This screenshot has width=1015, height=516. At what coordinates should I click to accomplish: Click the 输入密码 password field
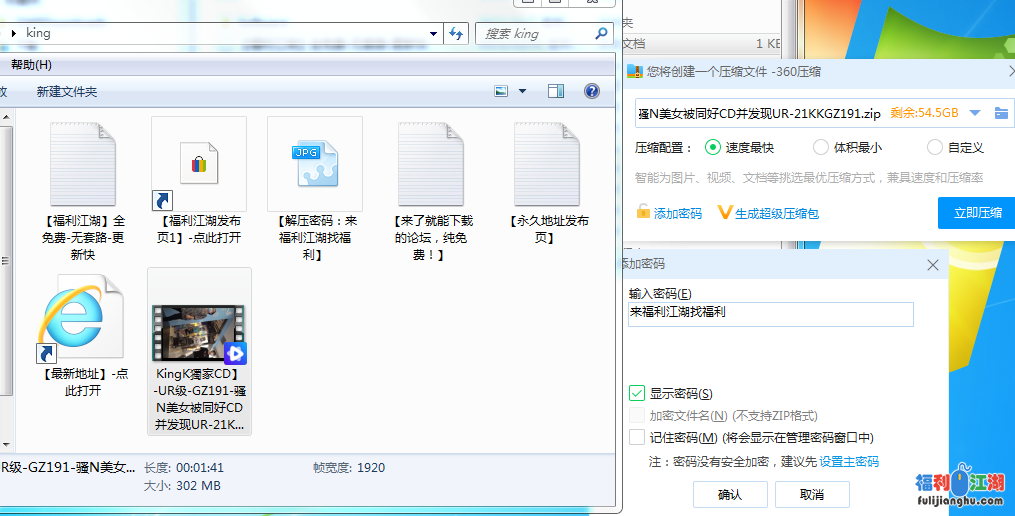pyautogui.click(x=770, y=314)
